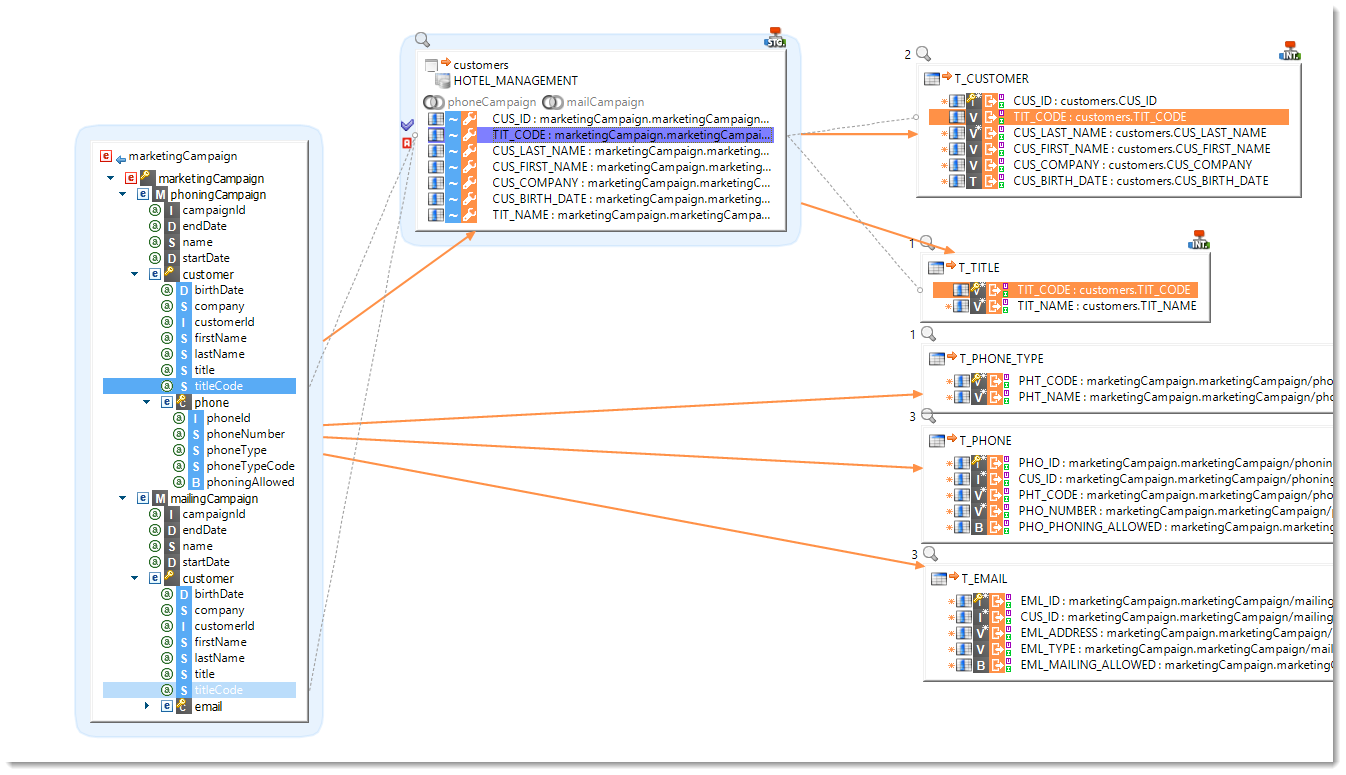
Task: Select the TIT_CODE row in customers
Action: 600,135
